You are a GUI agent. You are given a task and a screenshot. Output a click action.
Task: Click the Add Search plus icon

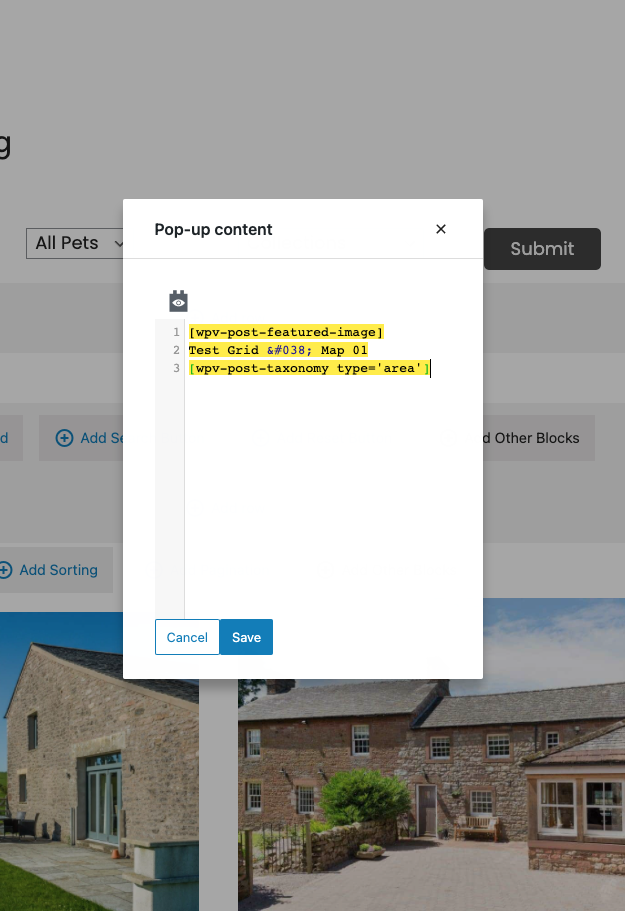(64, 438)
